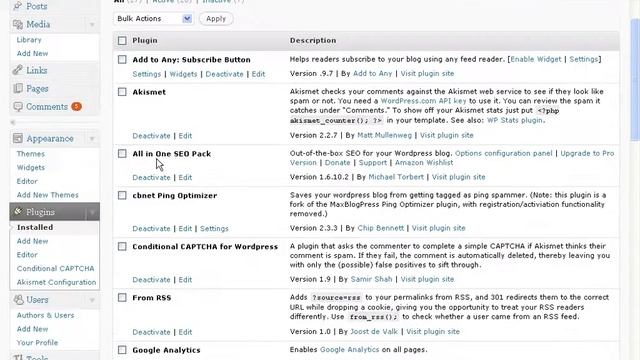Screen dimensions: 640x360
Task: Check the From RSS plugin checkbox
Action: click(122, 298)
